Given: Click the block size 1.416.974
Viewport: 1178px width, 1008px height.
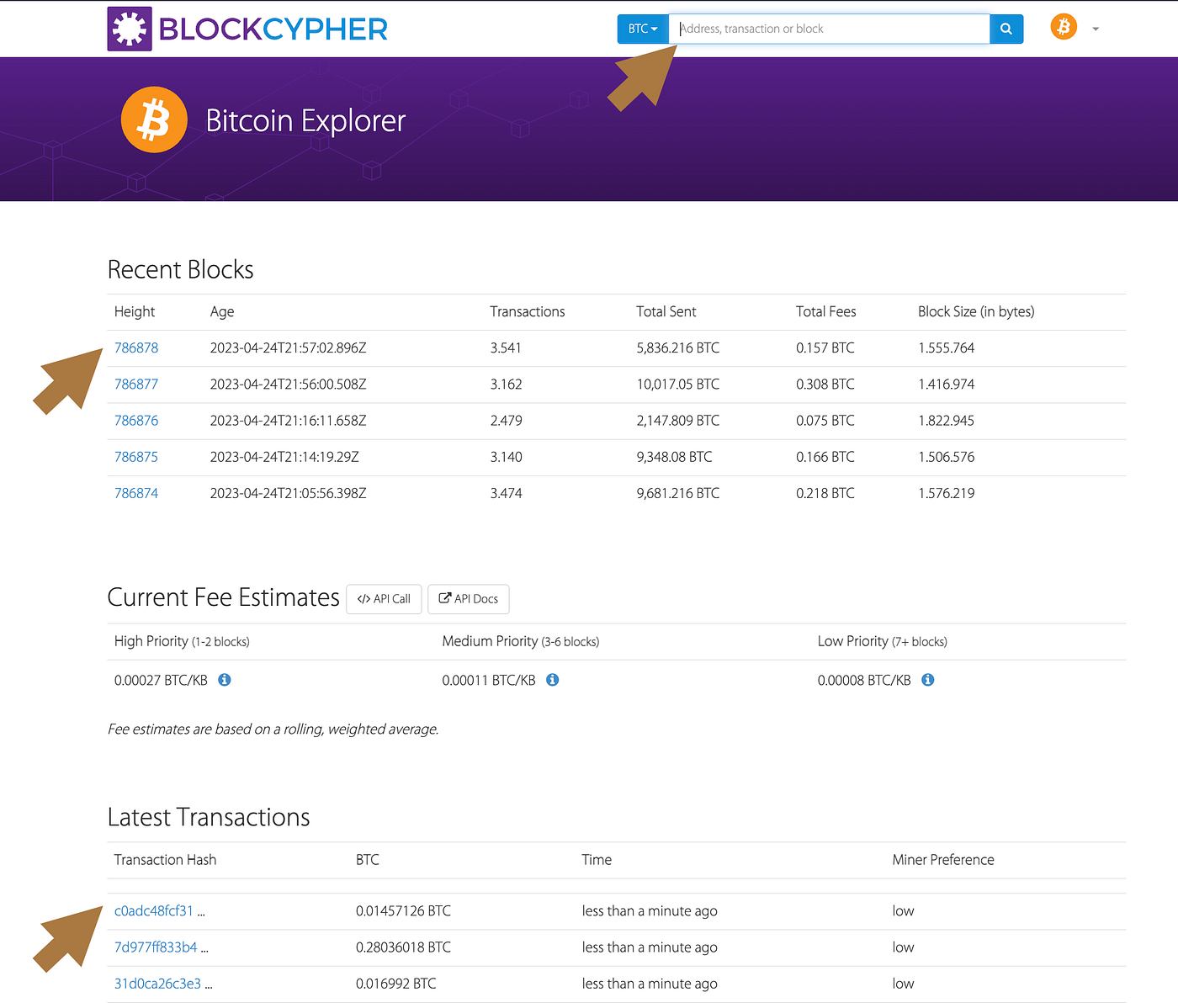Looking at the screenshot, I should point(947,385).
